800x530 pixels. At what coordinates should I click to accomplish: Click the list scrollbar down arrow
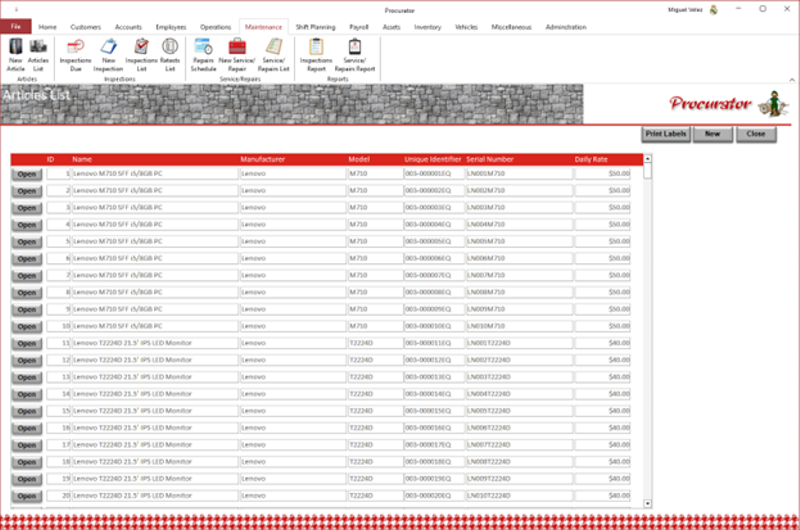point(647,503)
